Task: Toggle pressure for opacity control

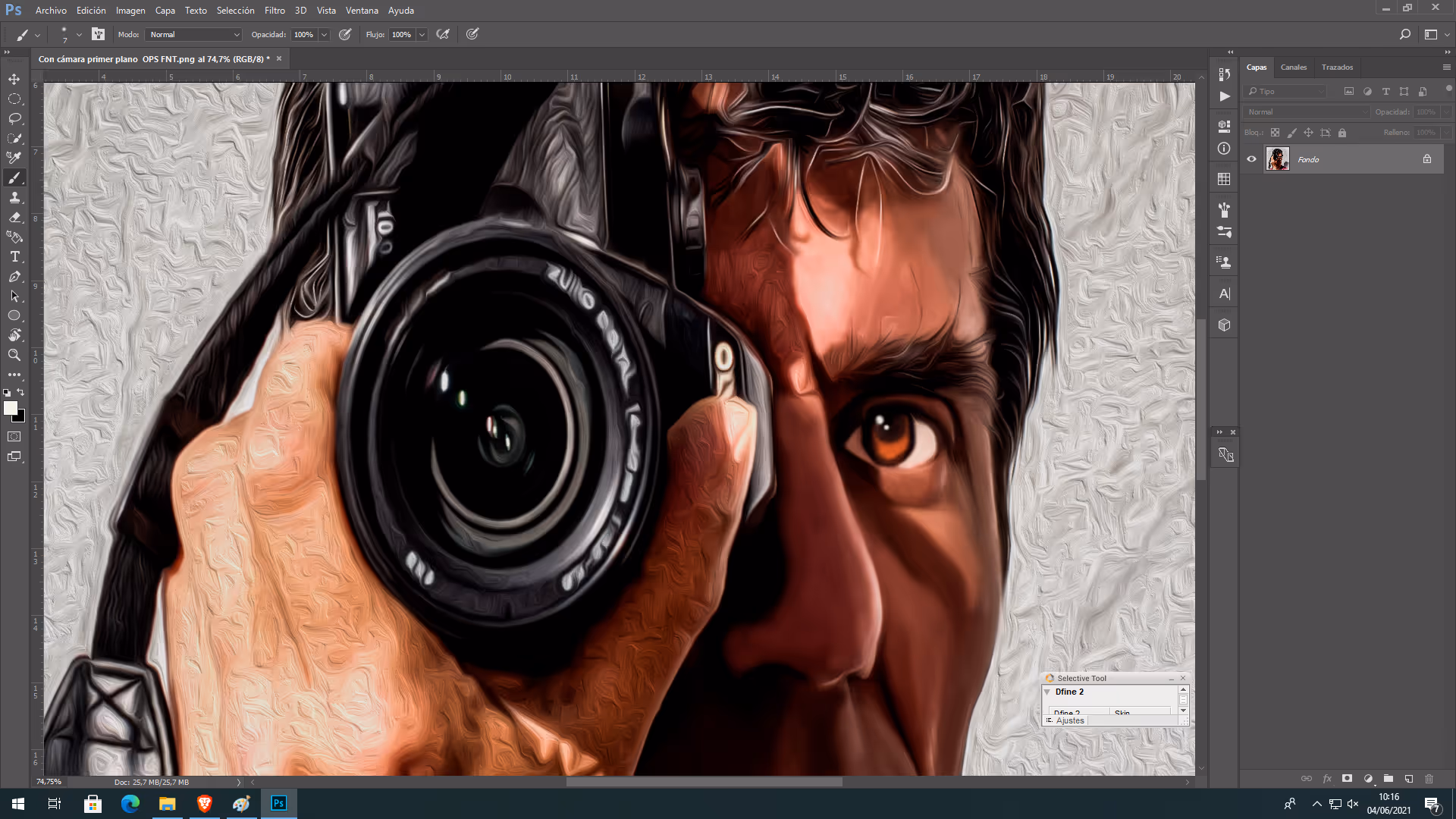Action: [345, 34]
